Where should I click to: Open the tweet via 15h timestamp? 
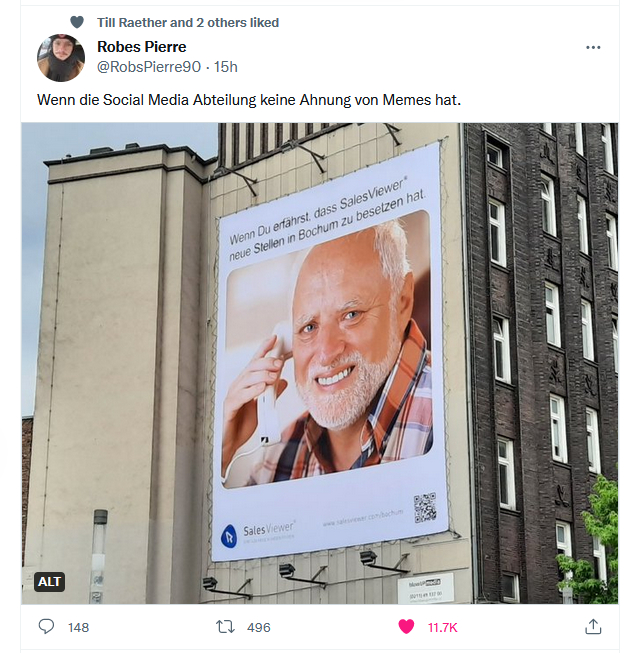tap(226, 67)
